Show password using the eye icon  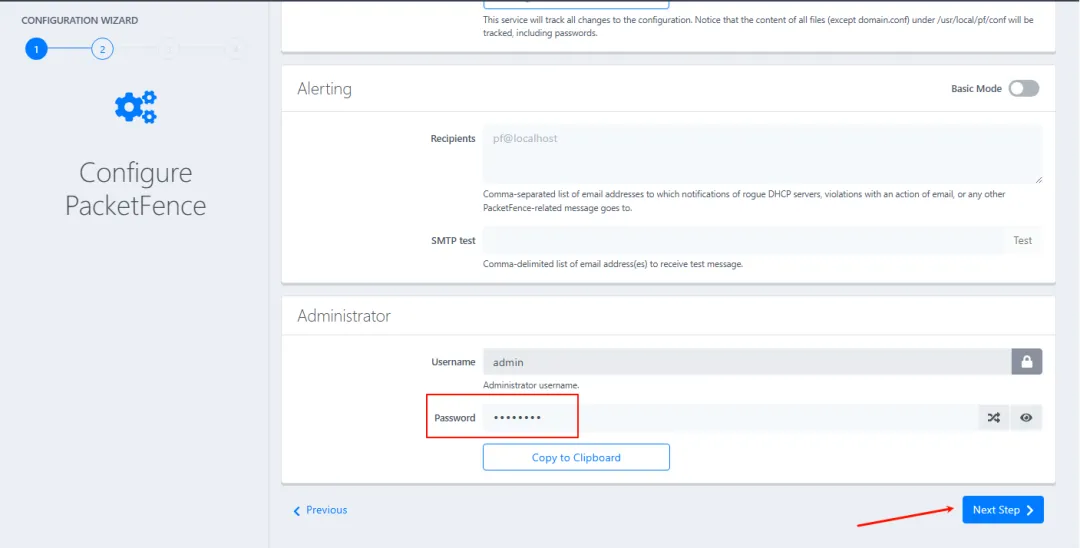pyautogui.click(x=1026, y=417)
